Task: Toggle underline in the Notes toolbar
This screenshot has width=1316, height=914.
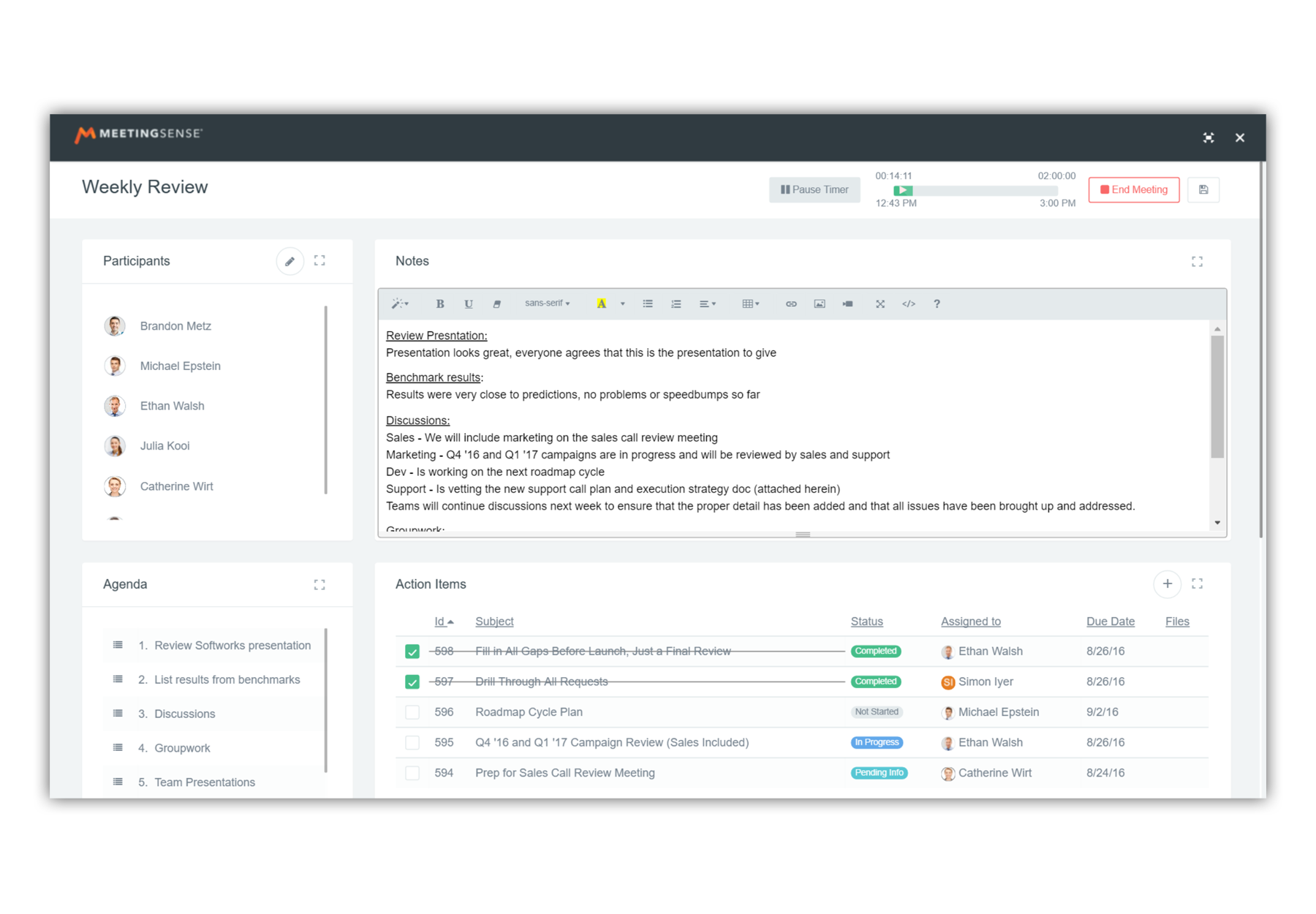Action: click(x=469, y=304)
